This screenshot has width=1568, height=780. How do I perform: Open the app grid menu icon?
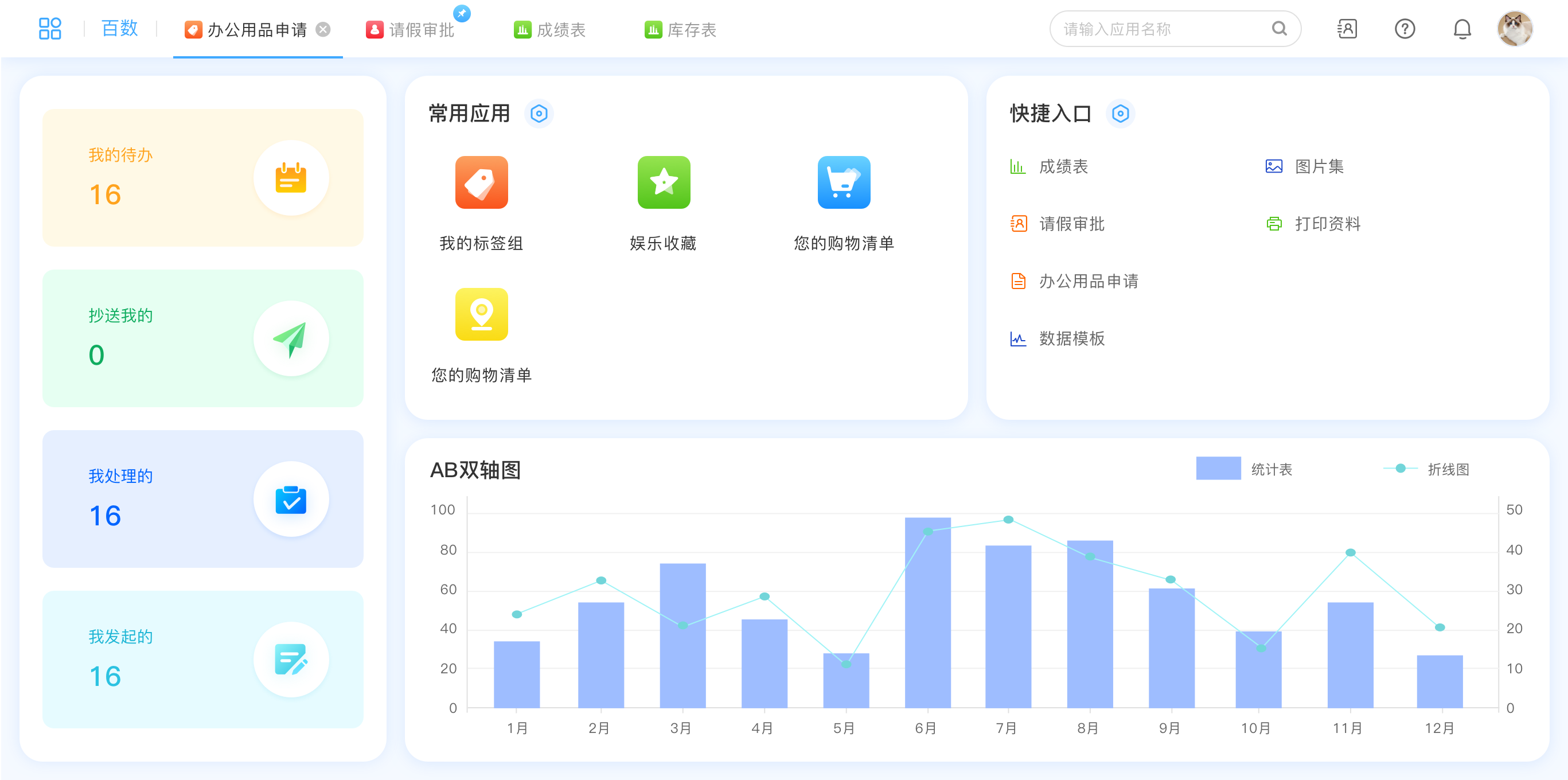coord(50,29)
